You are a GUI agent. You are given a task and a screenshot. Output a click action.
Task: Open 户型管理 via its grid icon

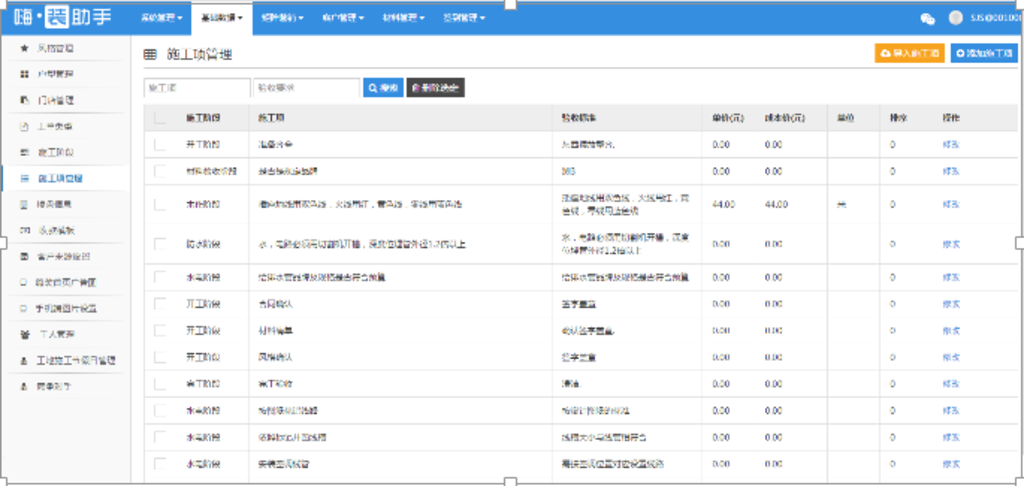[x=25, y=74]
